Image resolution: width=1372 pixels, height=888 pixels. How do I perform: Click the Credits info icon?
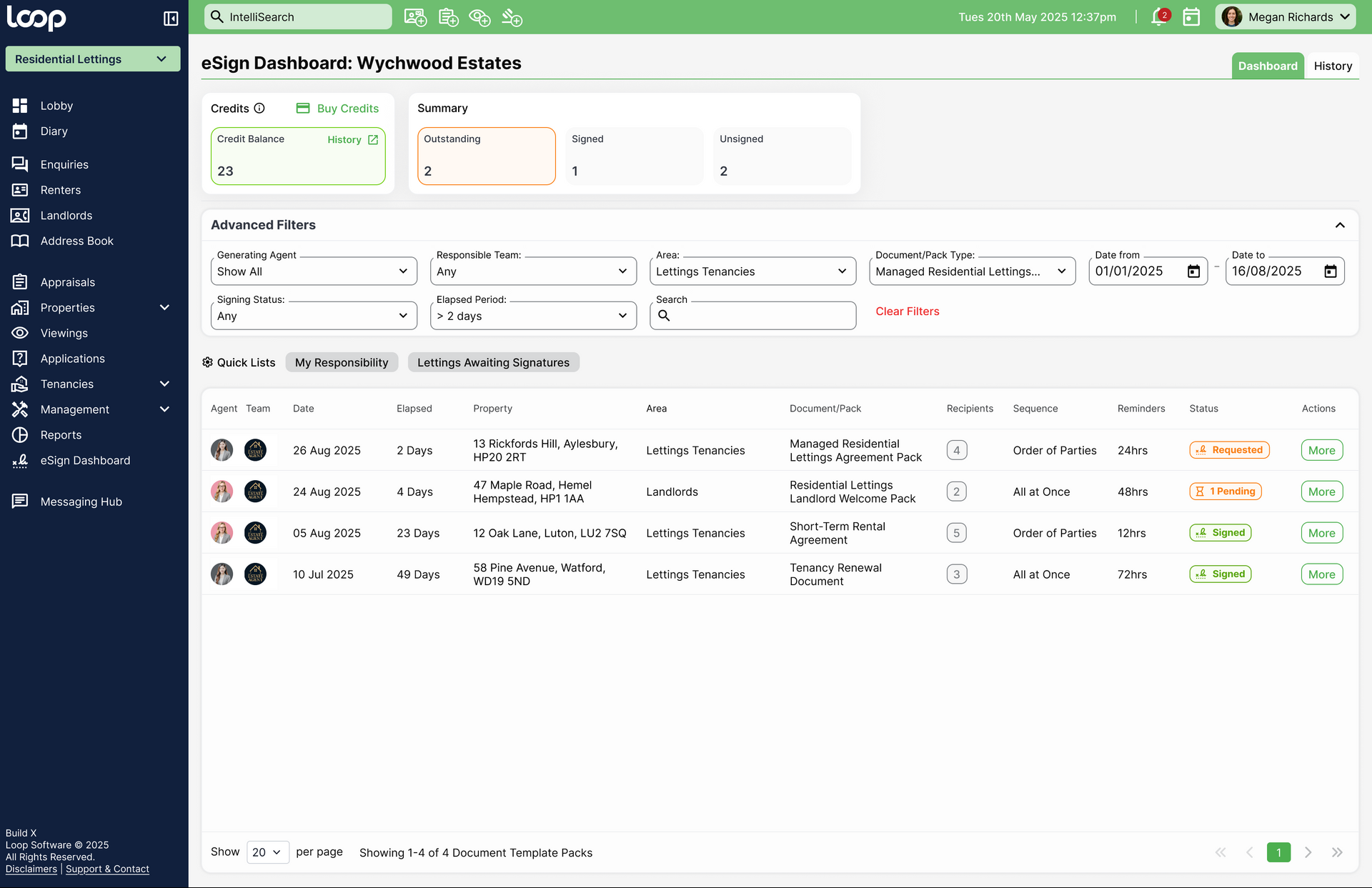pyautogui.click(x=259, y=109)
